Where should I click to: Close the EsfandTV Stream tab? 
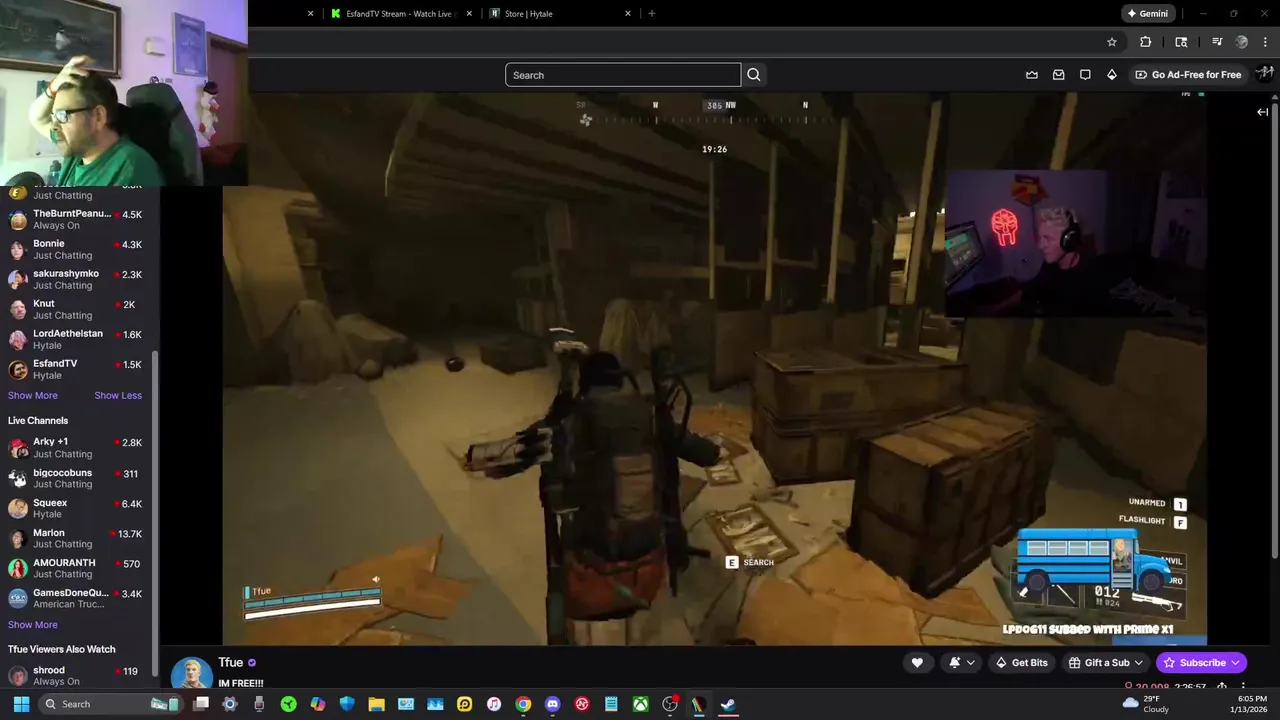[469, 14]
